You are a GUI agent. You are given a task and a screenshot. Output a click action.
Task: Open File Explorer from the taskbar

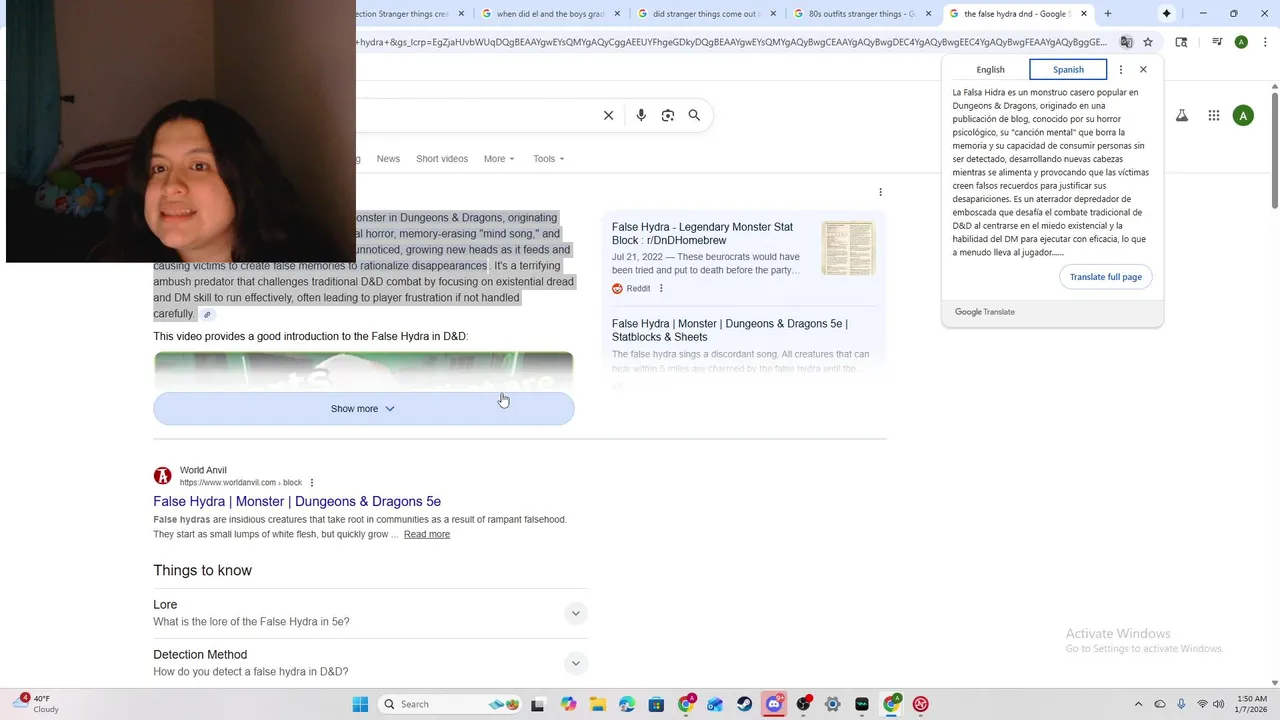pyautogui.click(x=597, y=704)
